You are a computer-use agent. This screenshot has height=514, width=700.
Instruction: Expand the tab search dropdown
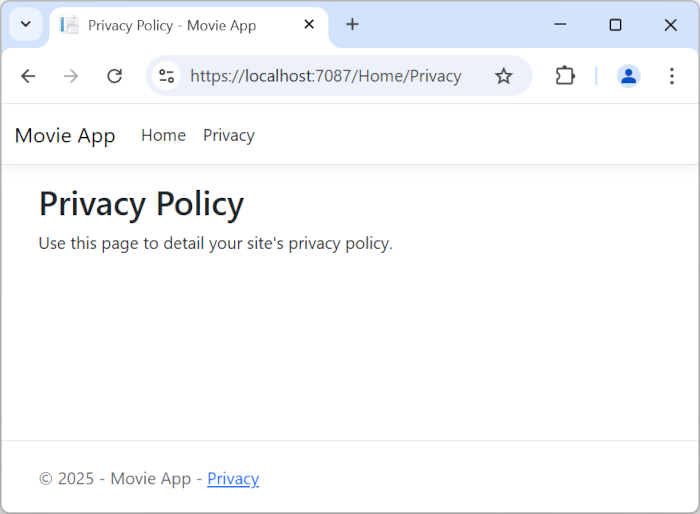26,25
